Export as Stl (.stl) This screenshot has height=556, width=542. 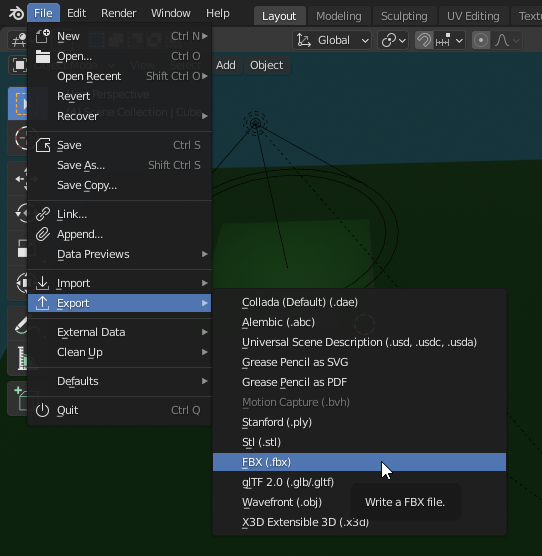[x=359, y=442]
